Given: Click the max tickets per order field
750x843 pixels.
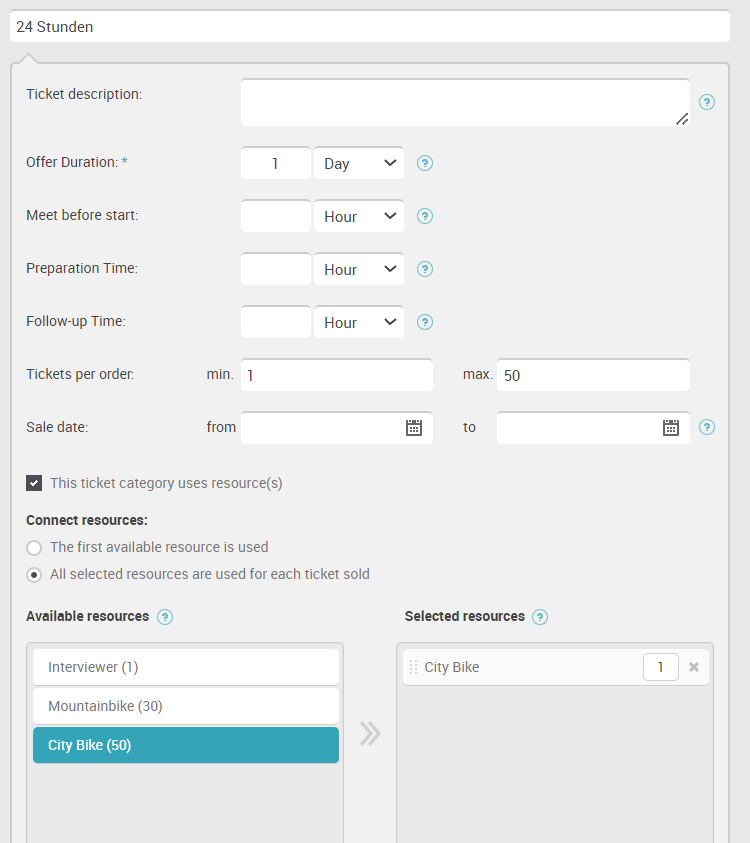Looking at the screenshot, I should [593, 375].
